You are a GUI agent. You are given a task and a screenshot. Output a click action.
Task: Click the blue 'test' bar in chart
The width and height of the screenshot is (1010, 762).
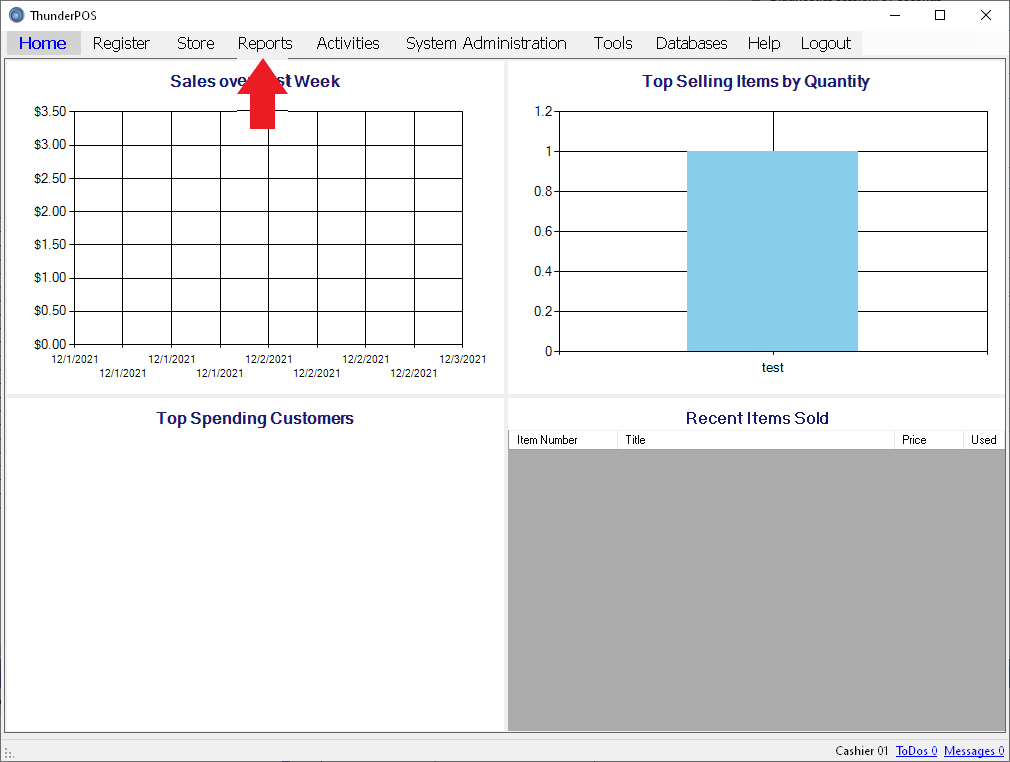tap(772, 251)
